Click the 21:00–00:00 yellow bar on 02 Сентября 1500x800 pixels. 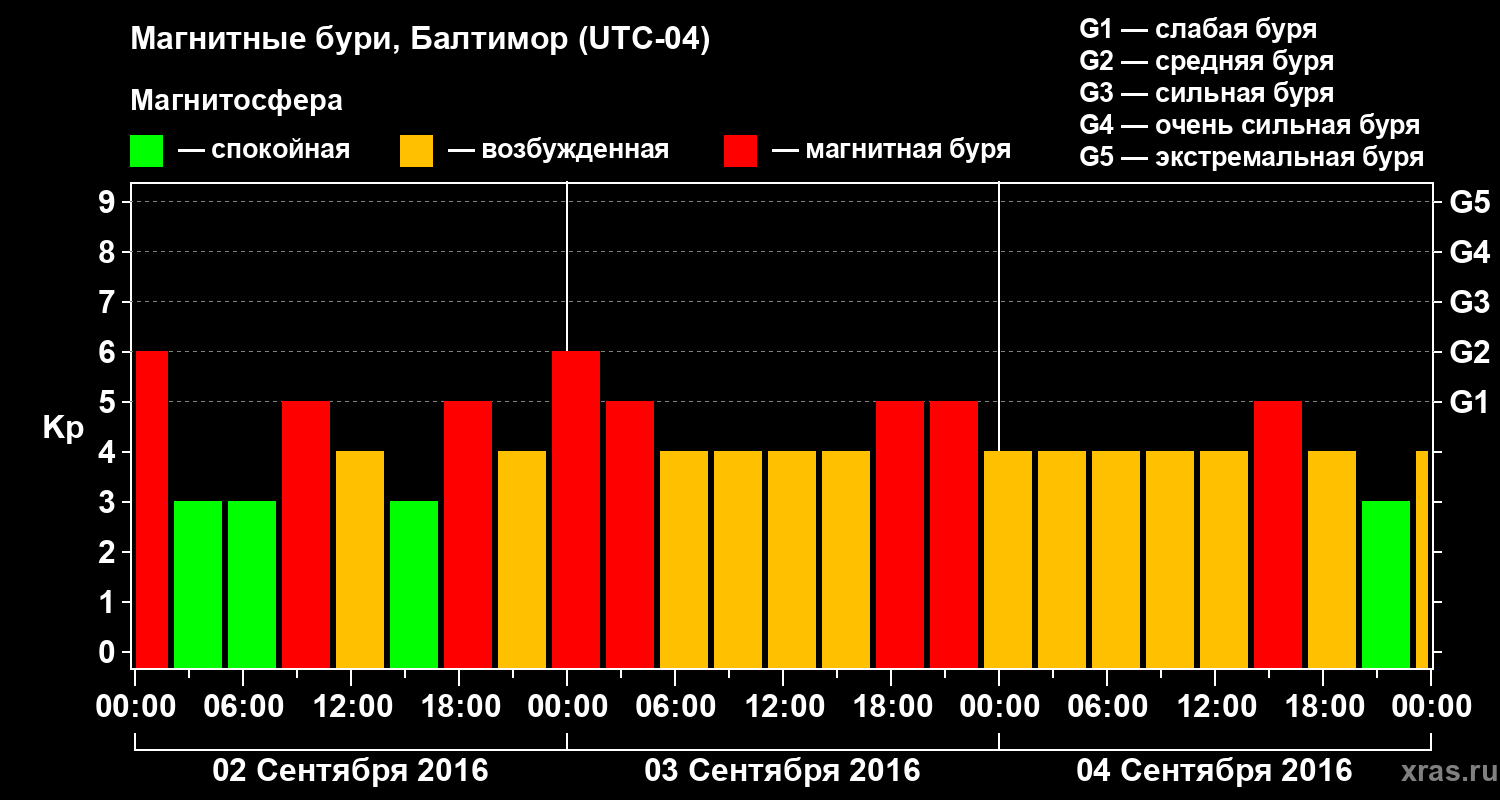point(522,560)
